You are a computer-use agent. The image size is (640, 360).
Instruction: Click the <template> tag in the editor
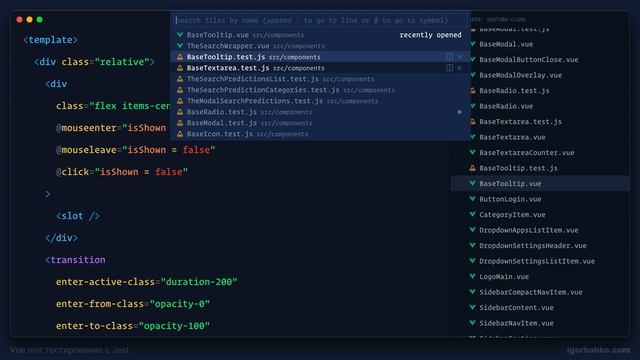[51, 40]
